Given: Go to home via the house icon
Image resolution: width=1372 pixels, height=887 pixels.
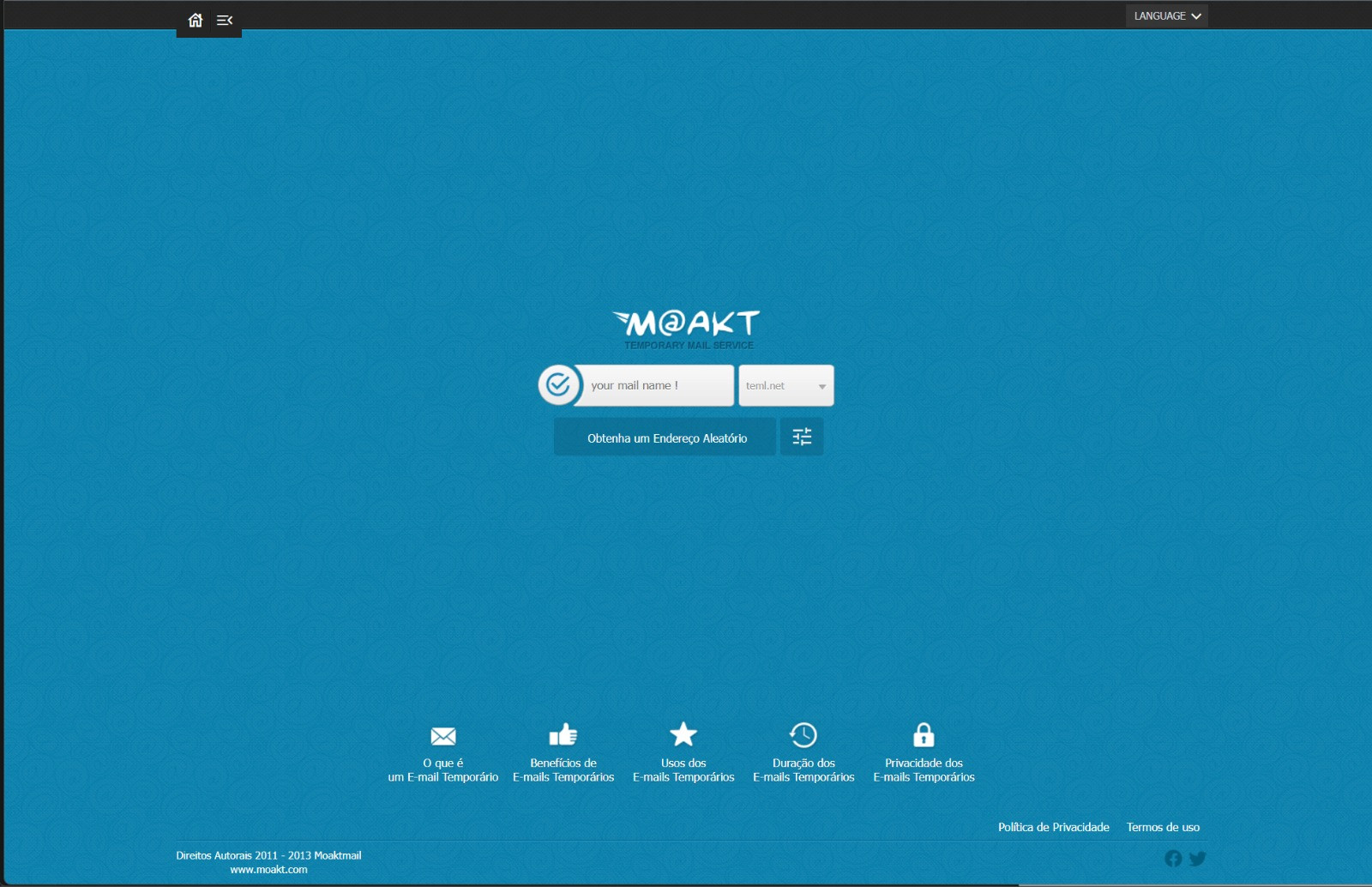Looking at the screenshot, I should pyautogui.click(x=196, y=20).
